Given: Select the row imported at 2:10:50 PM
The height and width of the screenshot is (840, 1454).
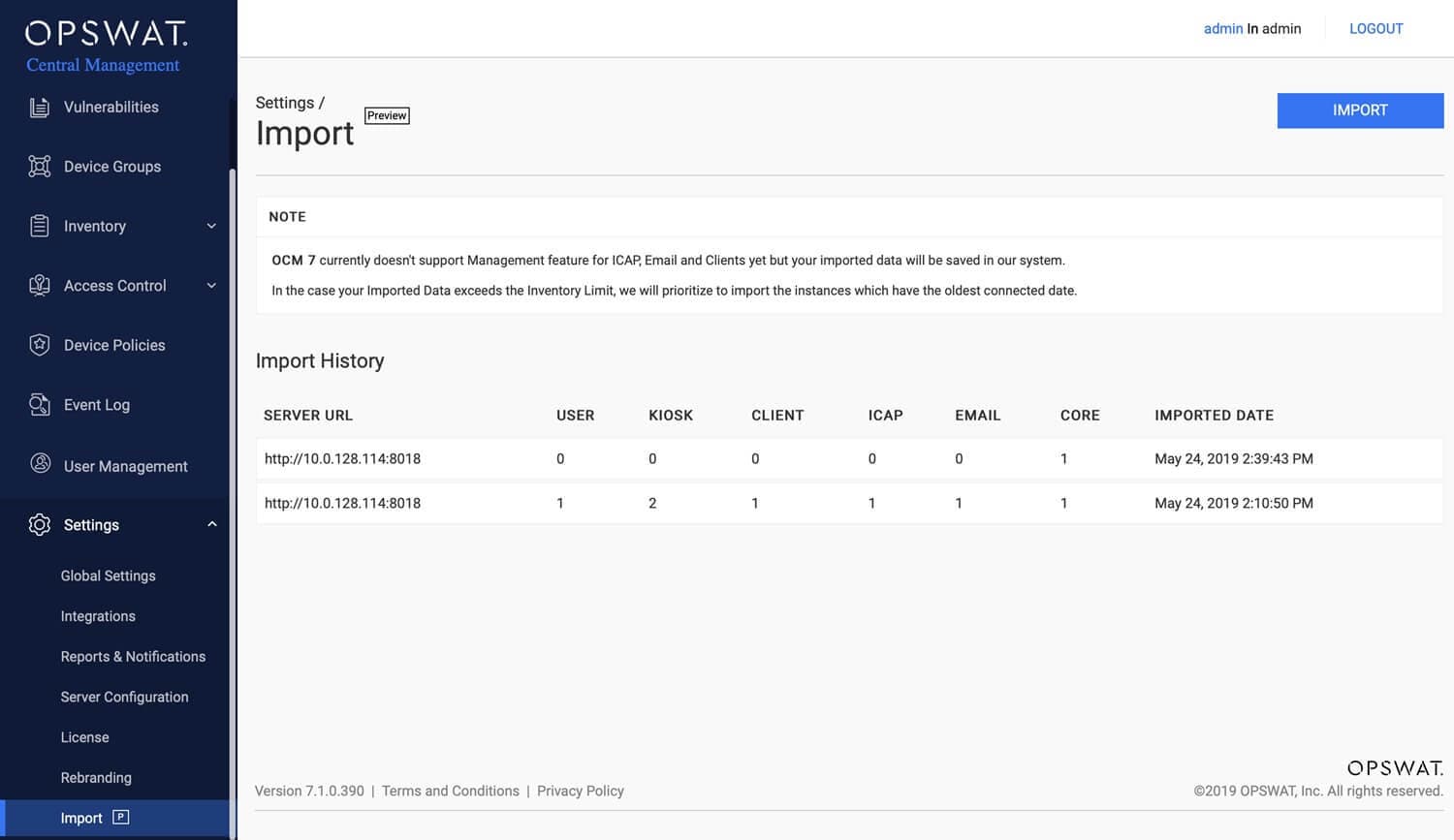Looking at the screenshot, I should 849,504.
